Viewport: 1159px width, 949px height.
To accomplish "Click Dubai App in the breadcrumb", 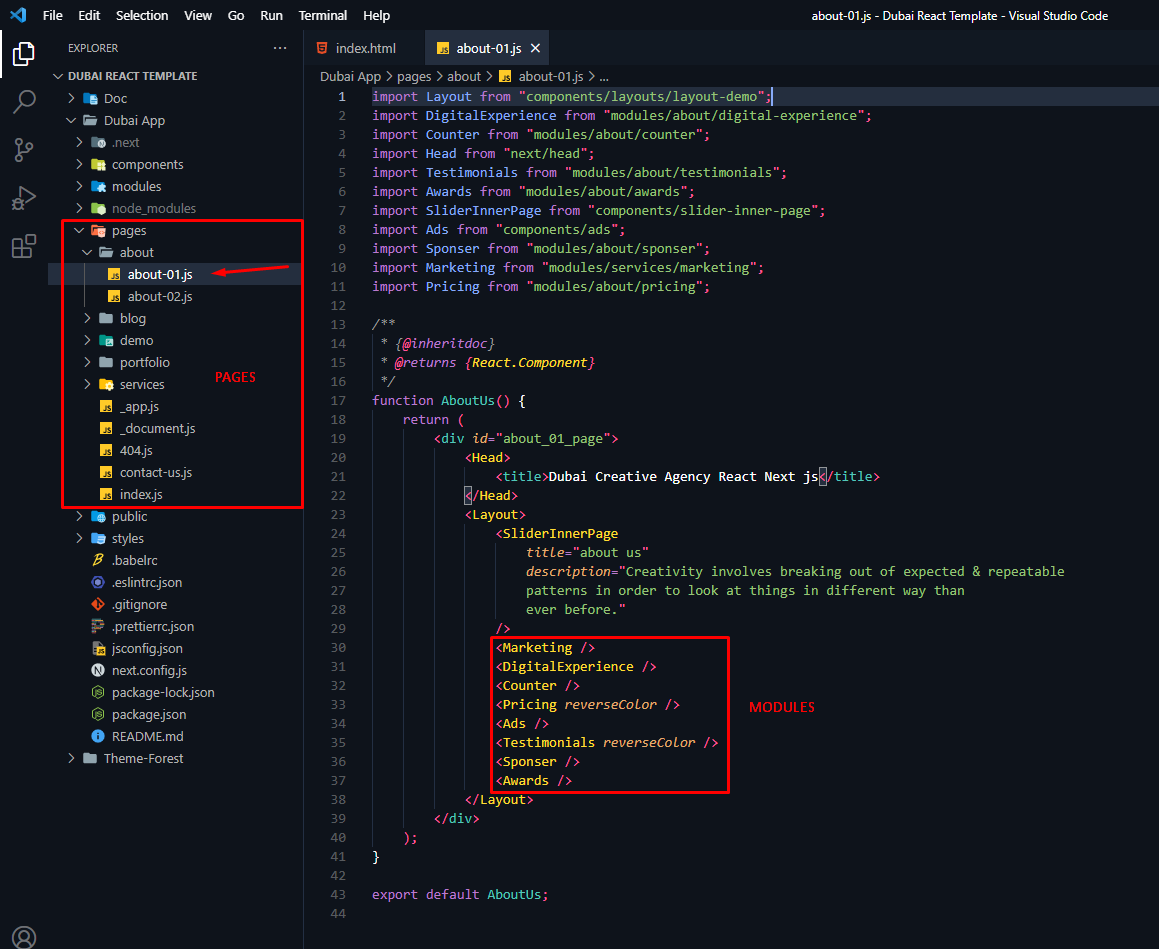I will pyautogui.click(x=350, y=76).
